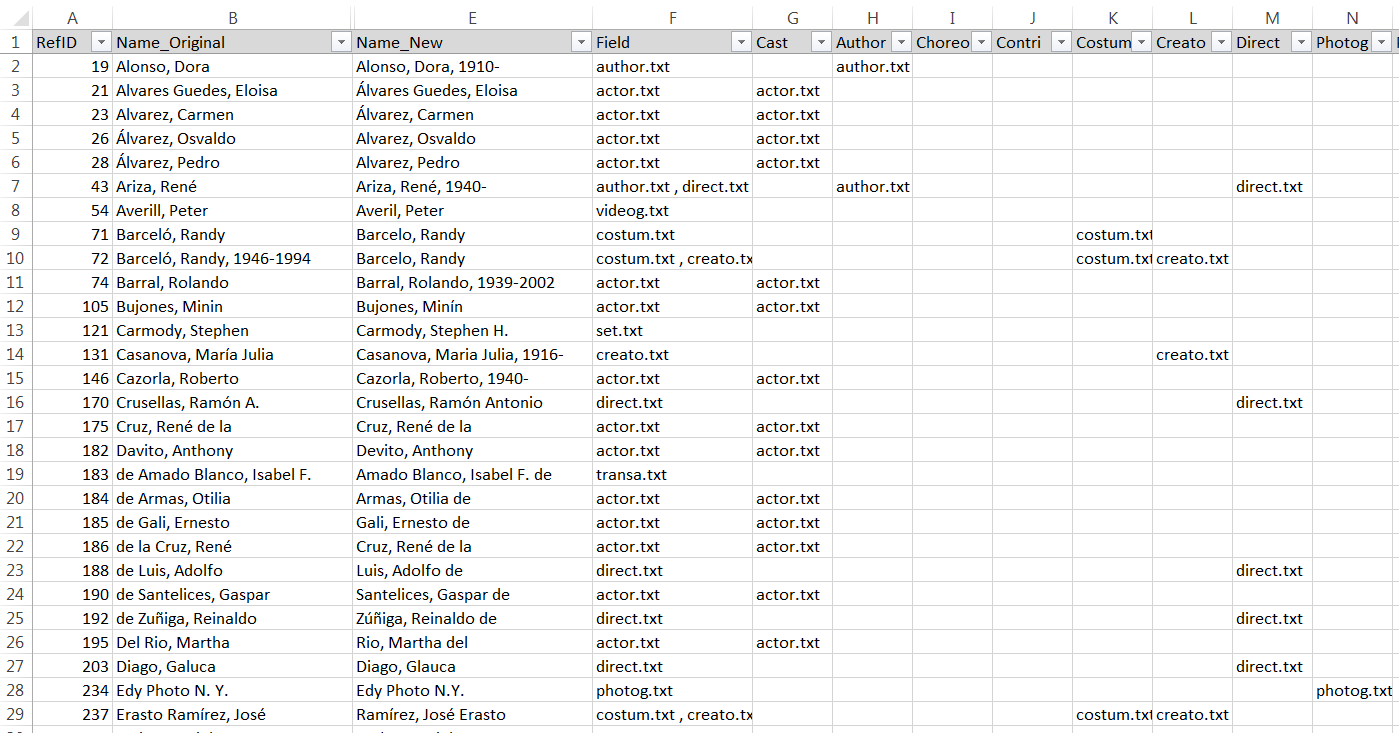The height and width of the screenshot is (733, 1399).
Task: Open the Author column filter dropdown
Action: click(x=901, y=42)
